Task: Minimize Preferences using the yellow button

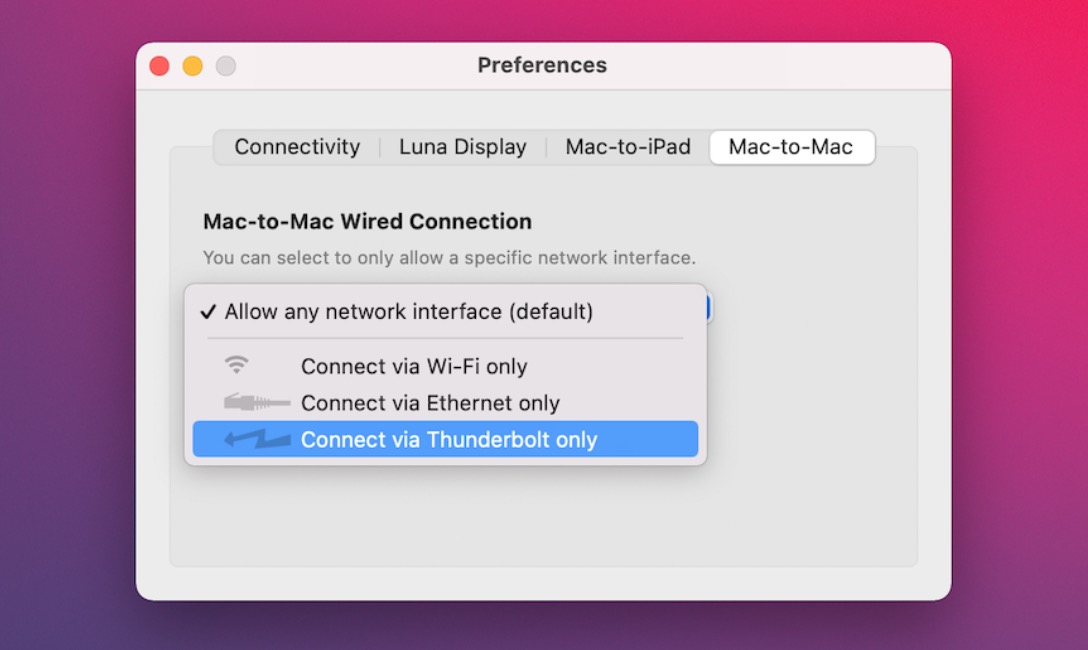Action: (x=193, y=66)
